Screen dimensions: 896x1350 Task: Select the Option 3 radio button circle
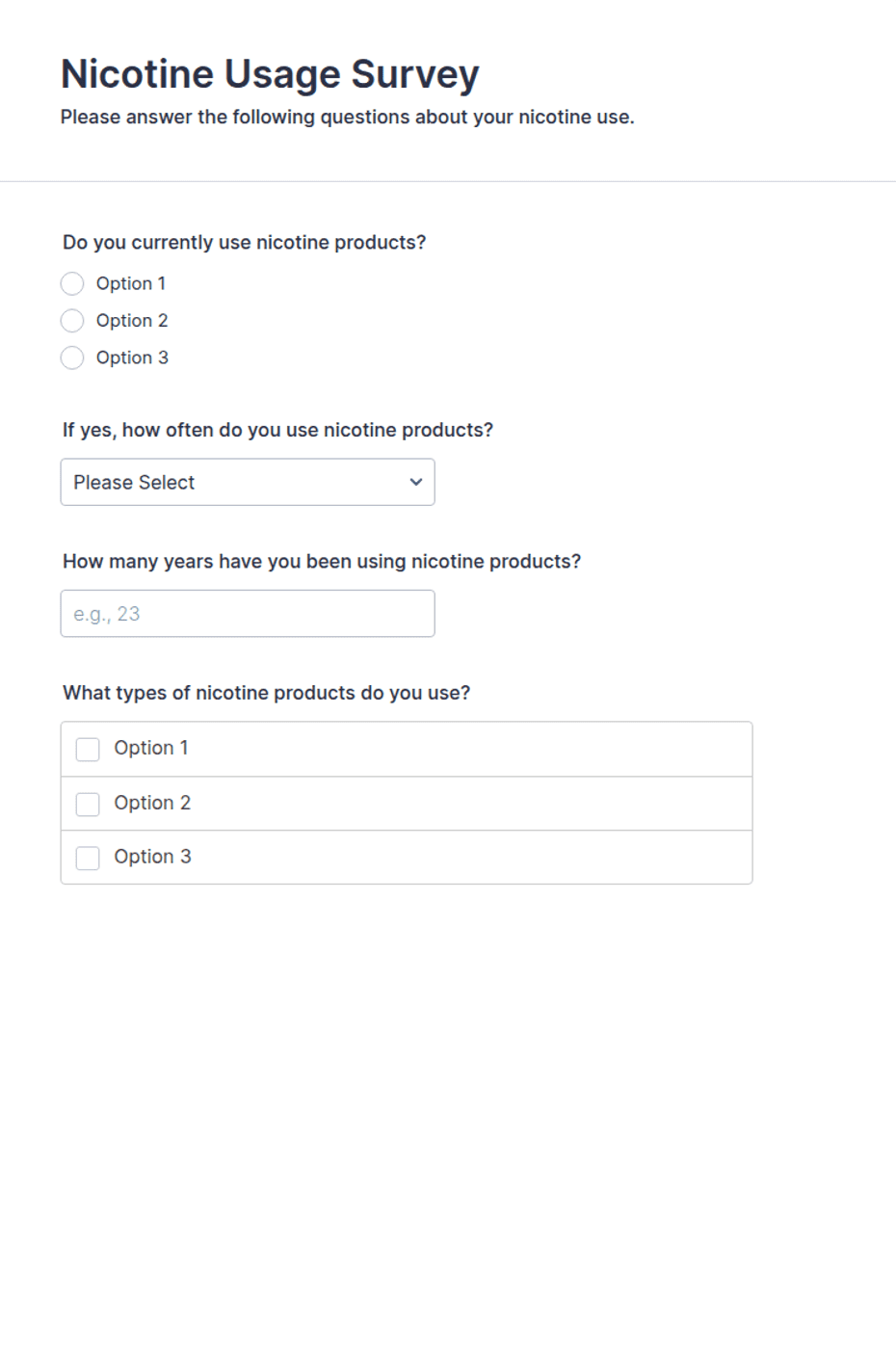click(72, 357)
